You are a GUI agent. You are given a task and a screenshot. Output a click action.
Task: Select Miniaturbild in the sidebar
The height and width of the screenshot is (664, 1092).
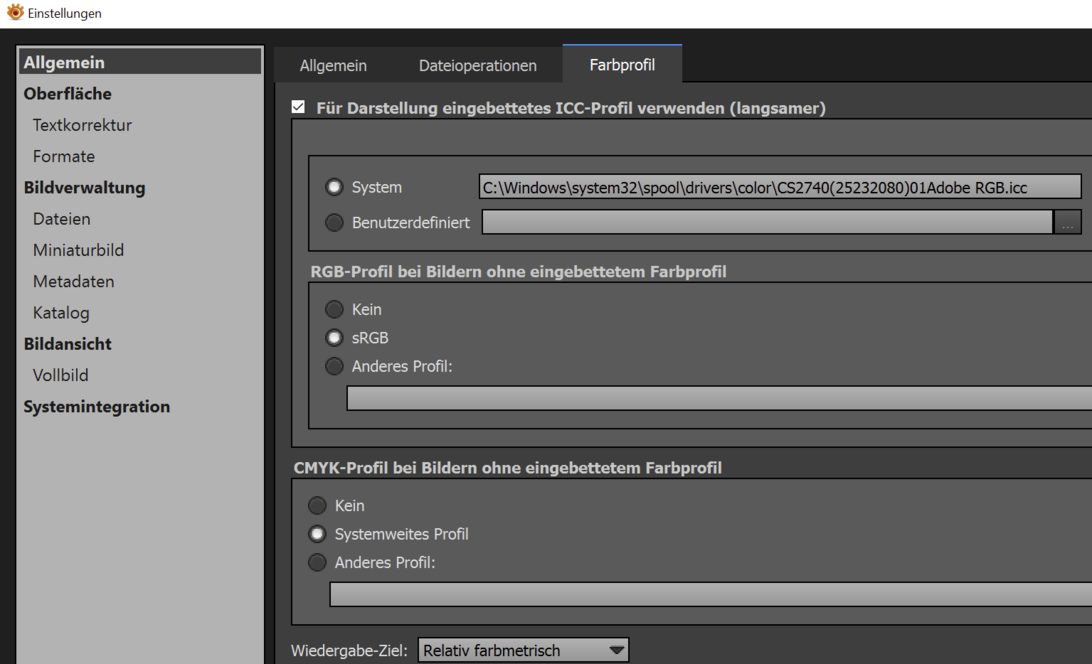pos(78,250)
